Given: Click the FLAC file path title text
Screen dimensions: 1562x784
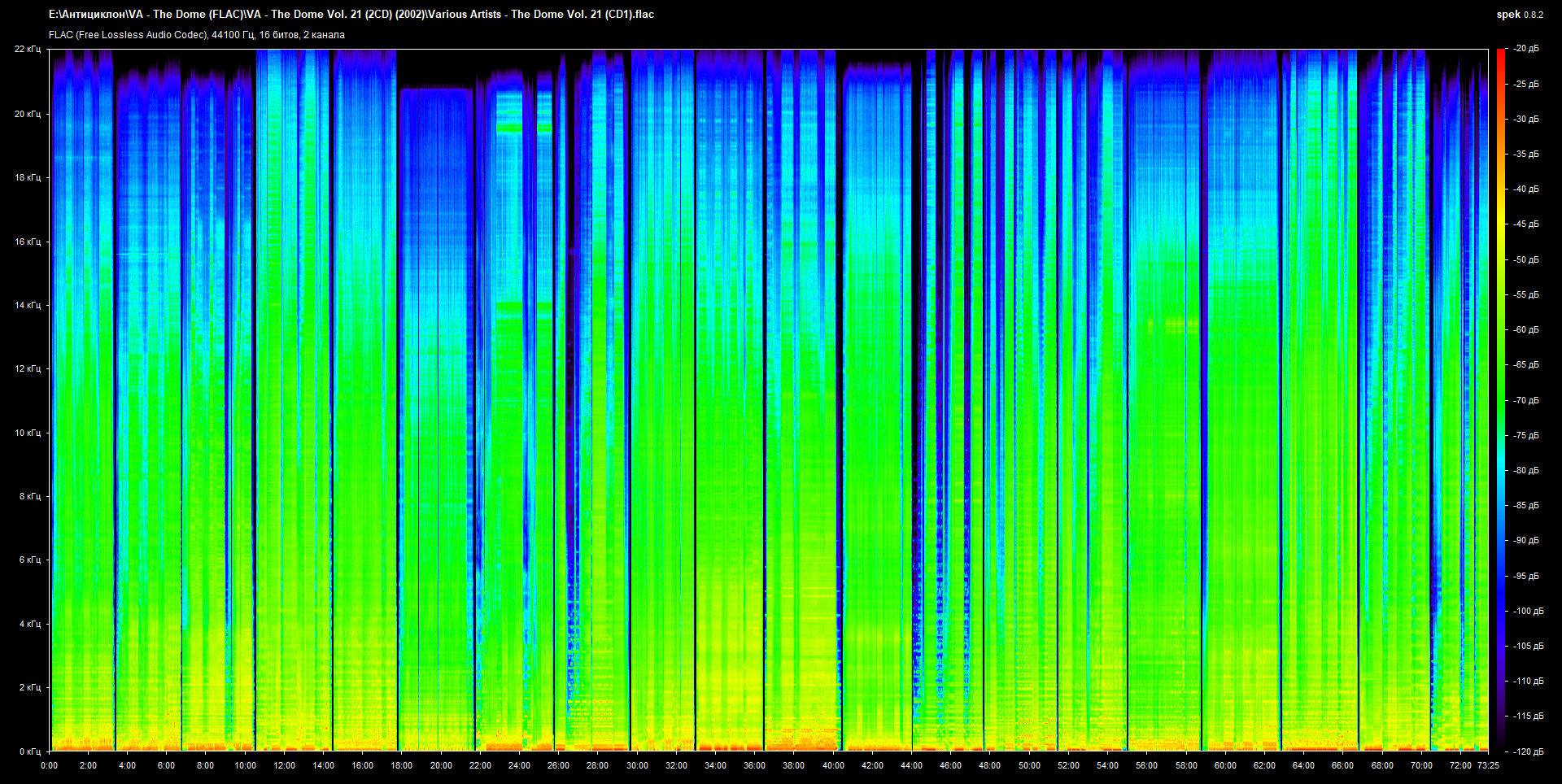Looking at the screenshot, I should (x=351, y=14).
